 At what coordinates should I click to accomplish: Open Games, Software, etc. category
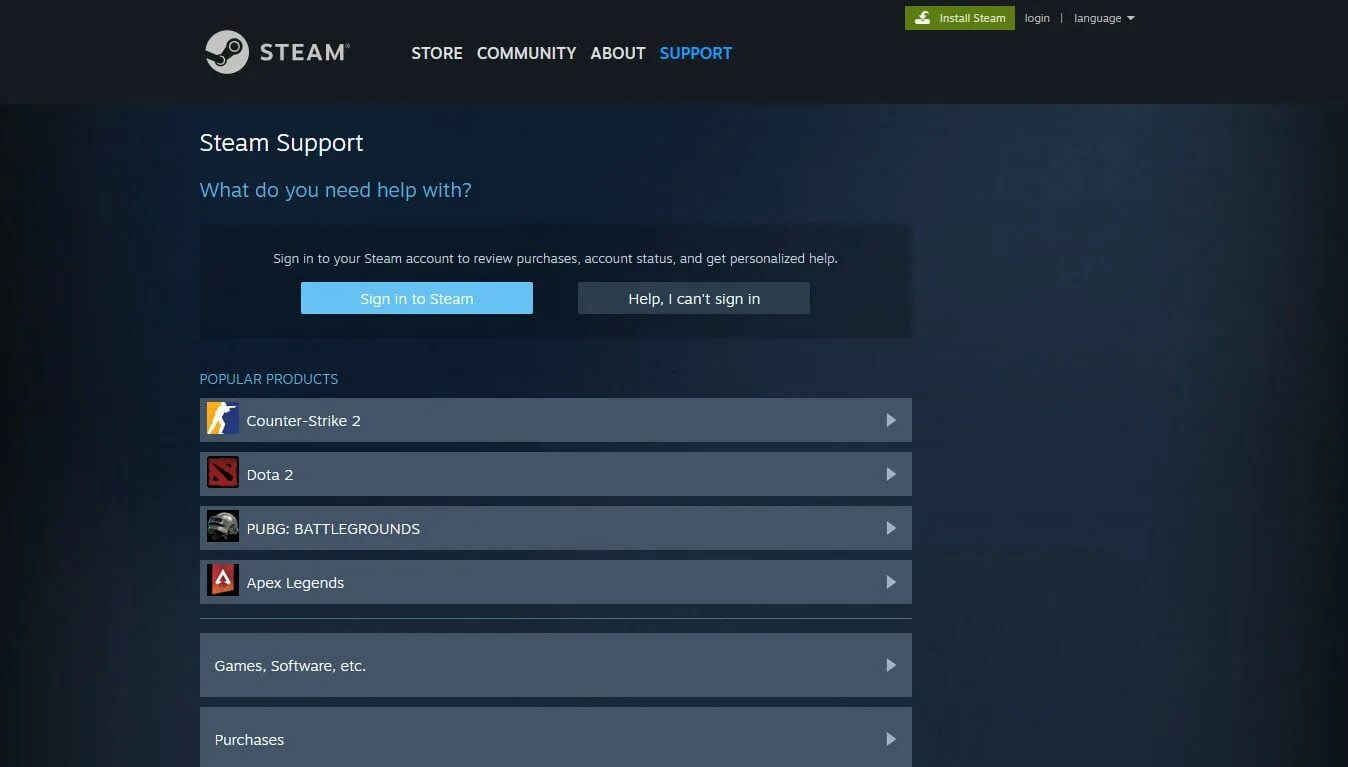click(x=555, y=665)
